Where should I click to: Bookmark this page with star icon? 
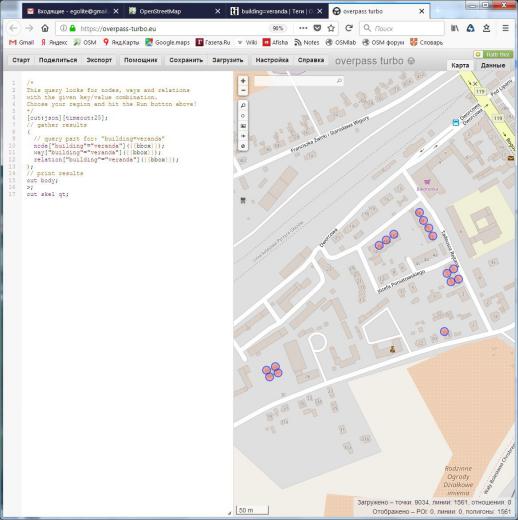[331, 28]
